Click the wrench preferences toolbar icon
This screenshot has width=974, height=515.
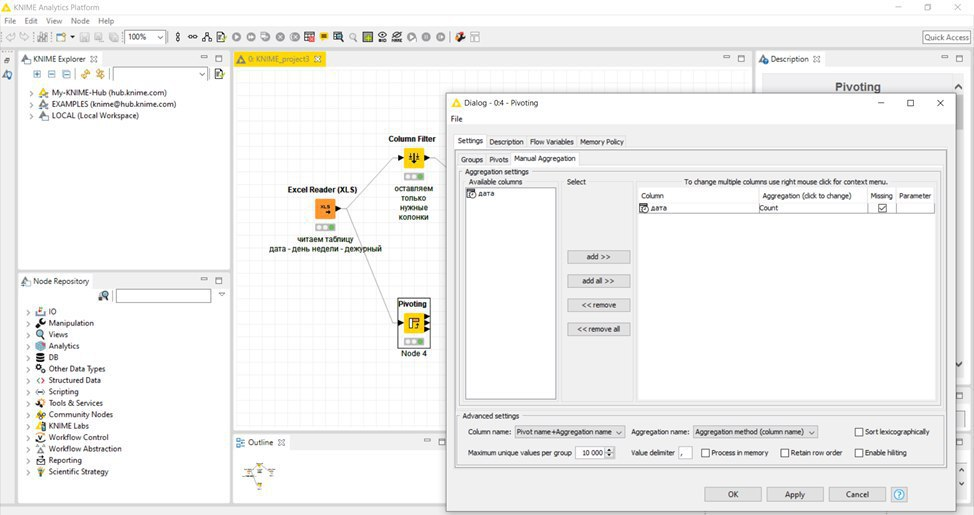(460, 37)
